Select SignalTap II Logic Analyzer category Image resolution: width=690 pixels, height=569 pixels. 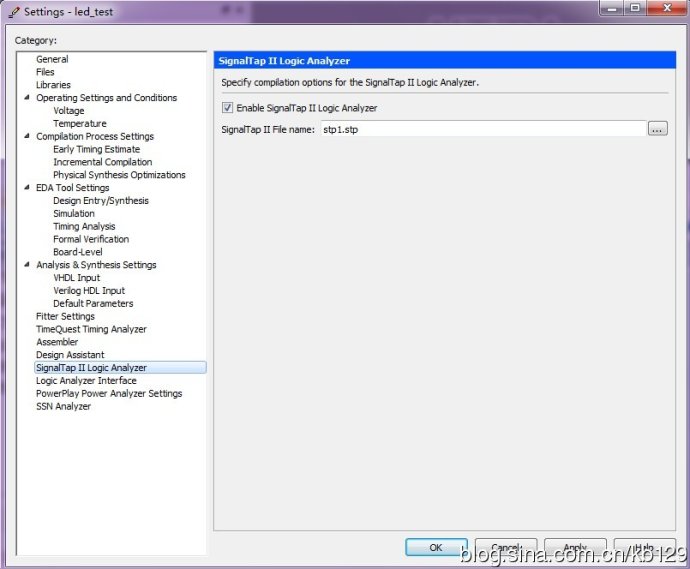(x=120, y=367)
